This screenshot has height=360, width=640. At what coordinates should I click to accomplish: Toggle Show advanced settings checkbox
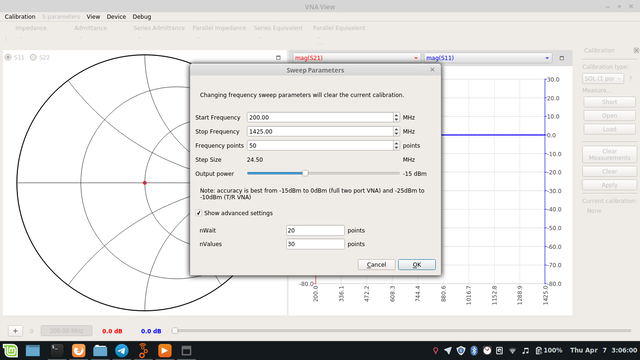[x=198, y=213]
